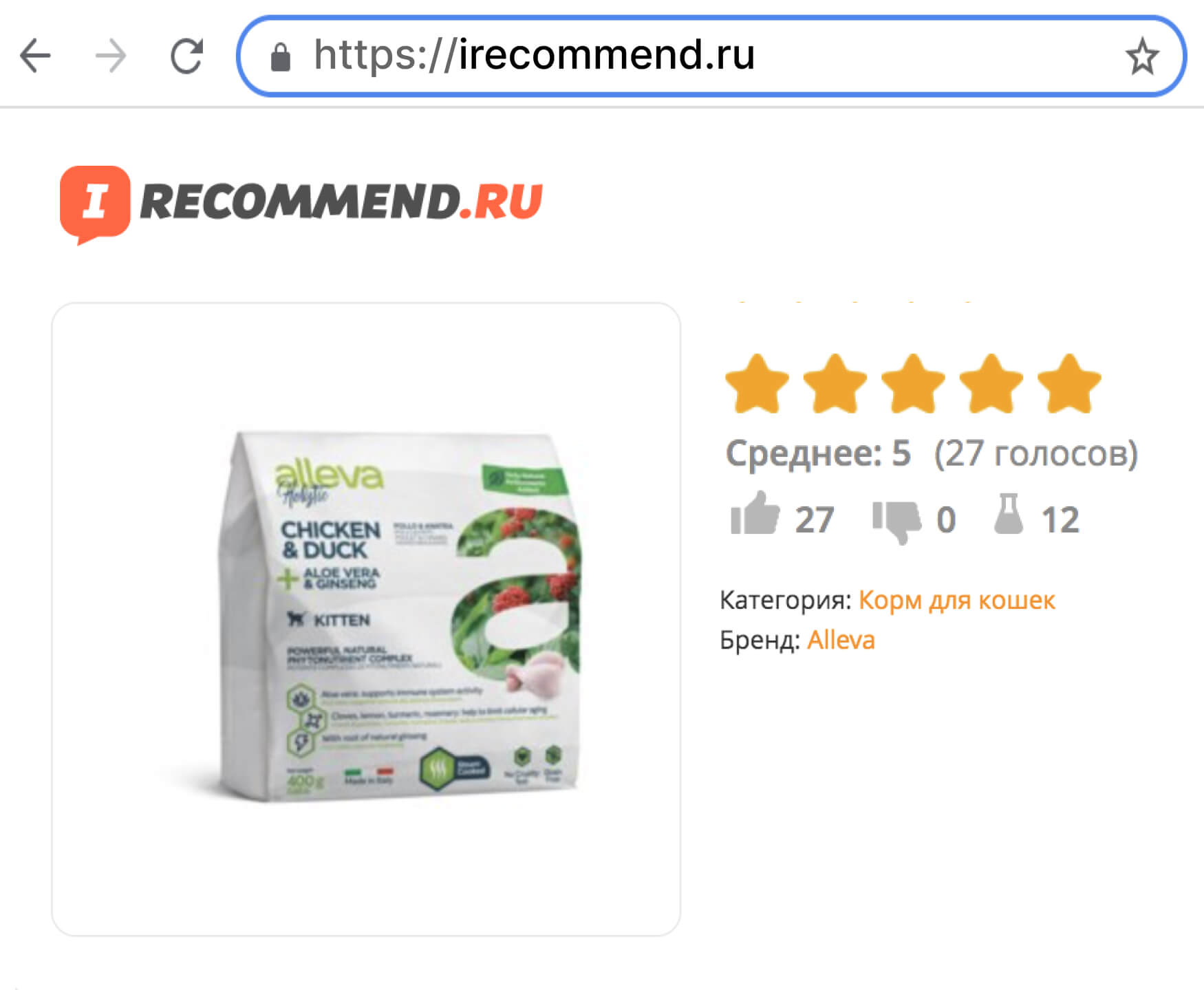1204x990 pixels.
Task: Bookmark page with the star icon
Action: pyautogui.click(x=1142, y=56)
